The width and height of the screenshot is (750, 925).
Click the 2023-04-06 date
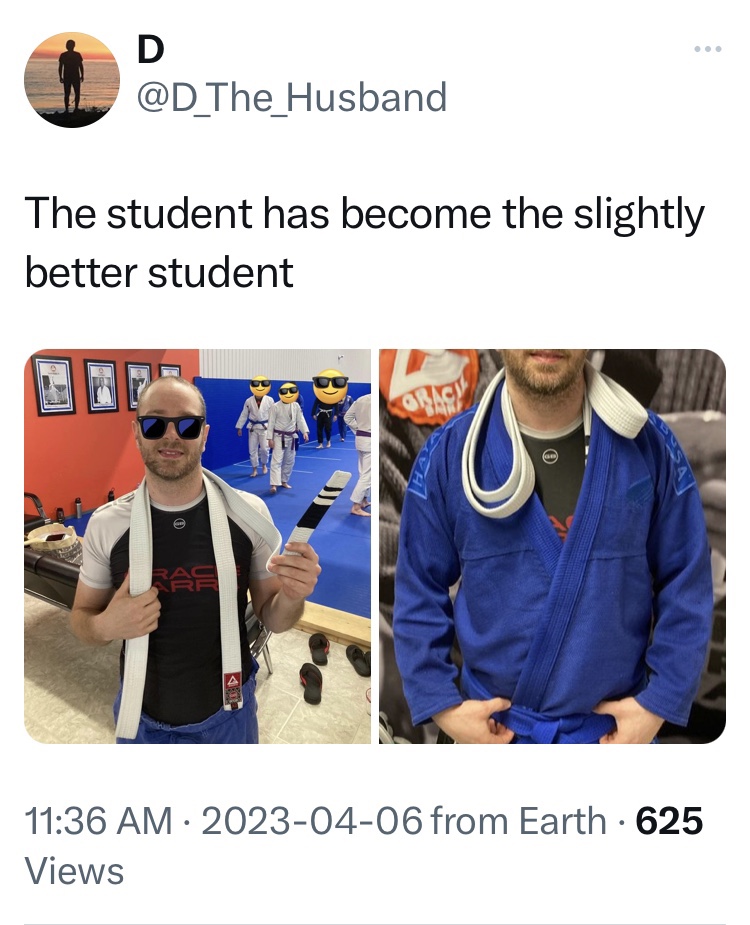point(312,821)
